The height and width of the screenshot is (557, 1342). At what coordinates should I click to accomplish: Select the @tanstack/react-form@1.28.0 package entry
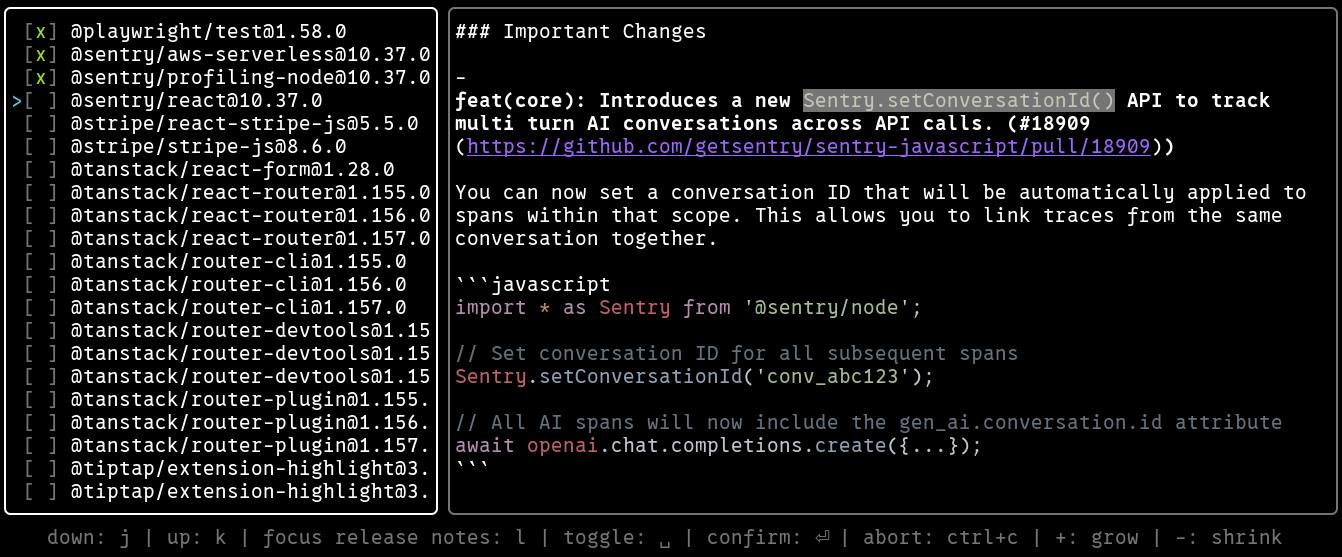pos(232,170)
